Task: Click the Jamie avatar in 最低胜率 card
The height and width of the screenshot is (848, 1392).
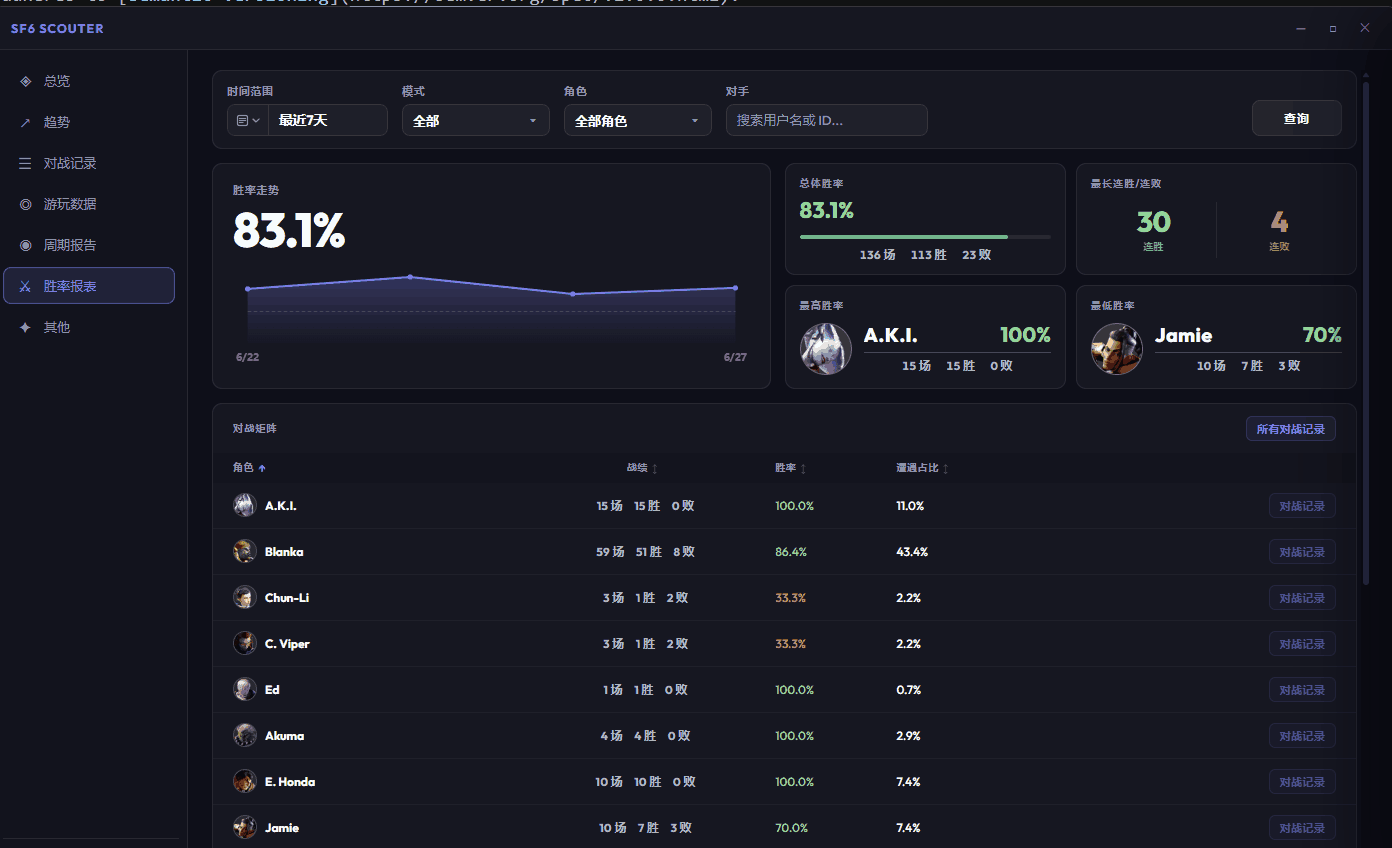Action: pyautogui.click(x=1117, y=349)
